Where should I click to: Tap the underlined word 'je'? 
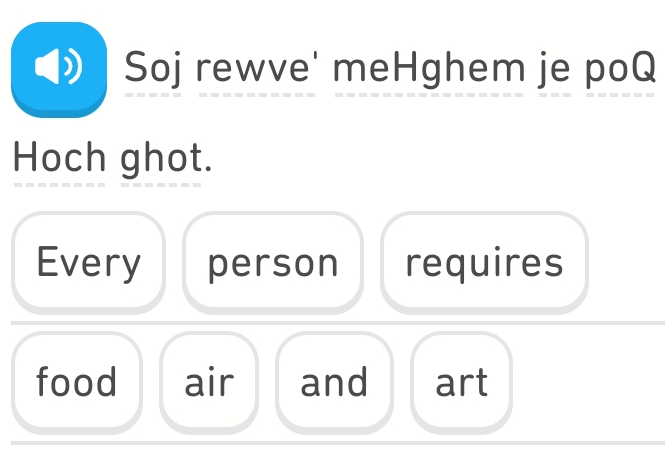(x=554, y=68)
